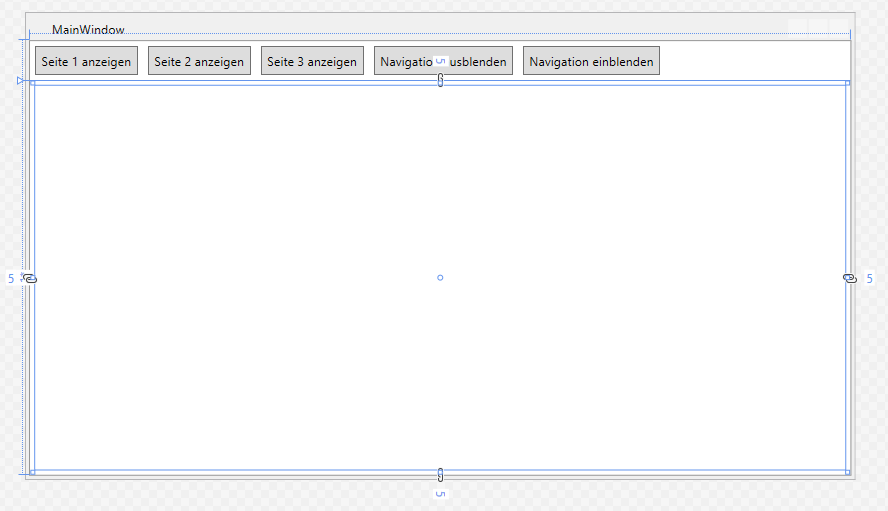Select the 'Seite 3 anzeigen' button
Viewport: 888px width, 511px height.
coord(312,61)
